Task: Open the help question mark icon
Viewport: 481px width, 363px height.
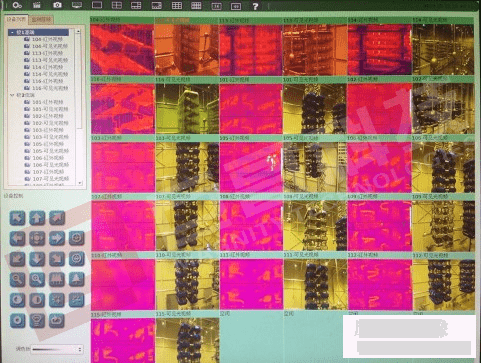Action: pos(255,6)
